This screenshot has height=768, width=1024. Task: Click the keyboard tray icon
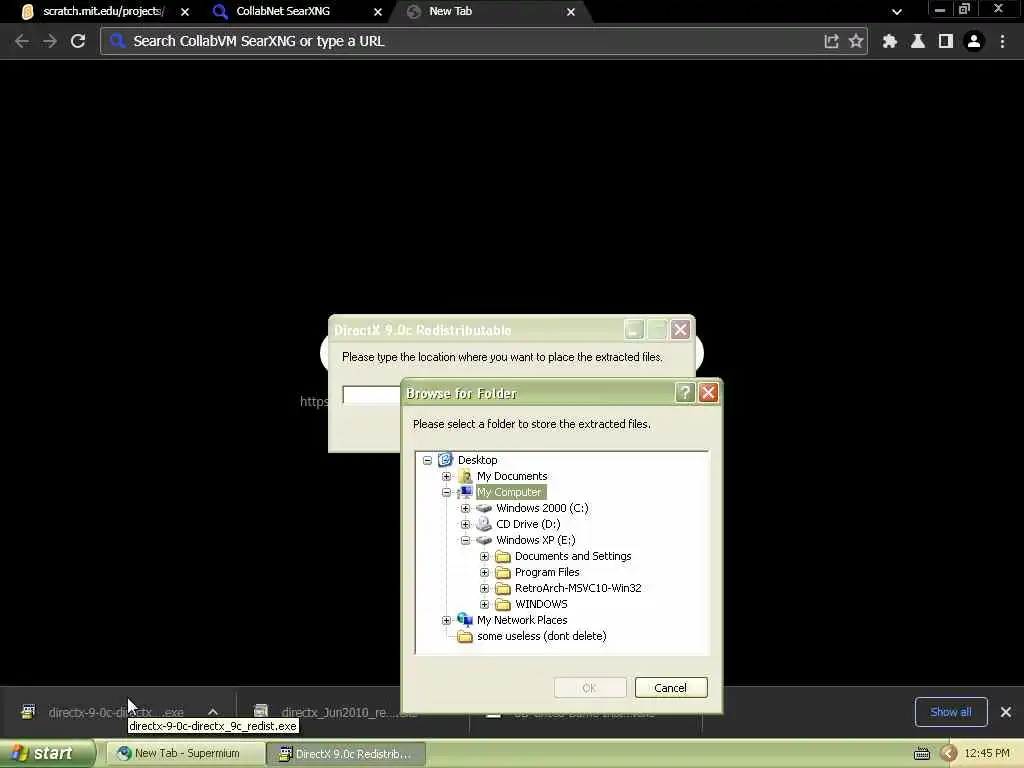click(x=921, y=754)
